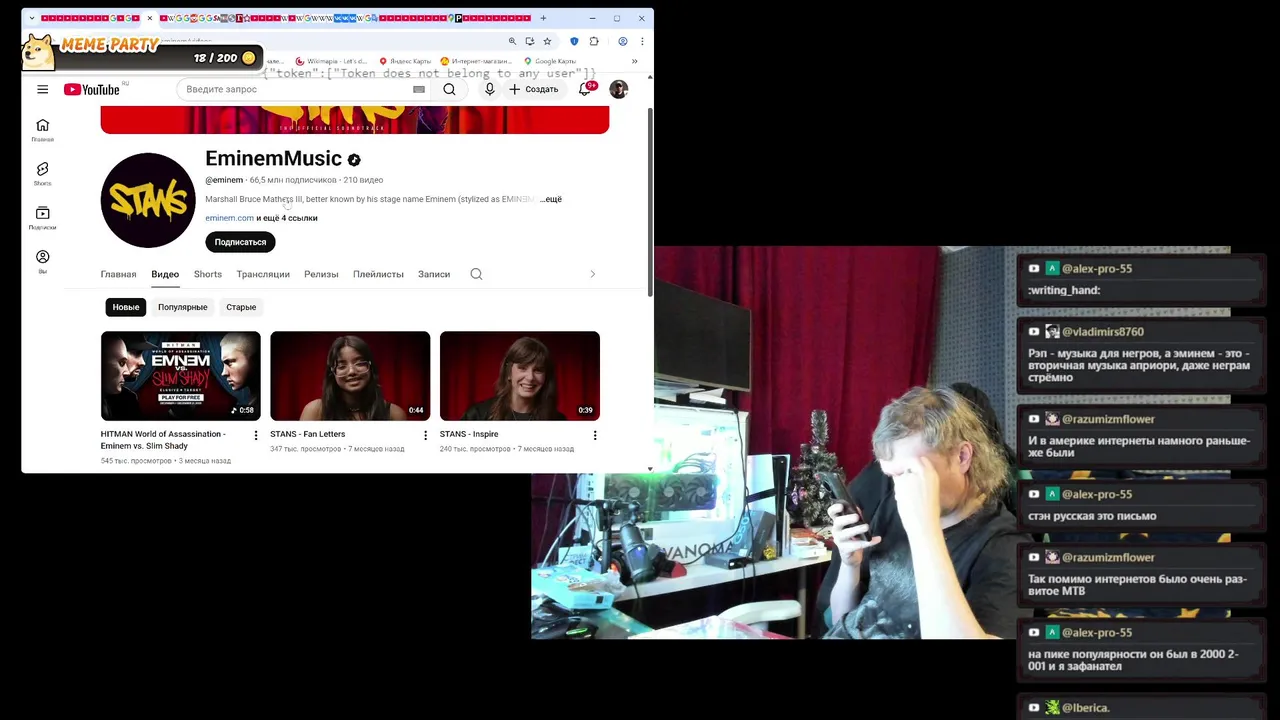Open the Extensions puzzle icon

pos(594,41)
